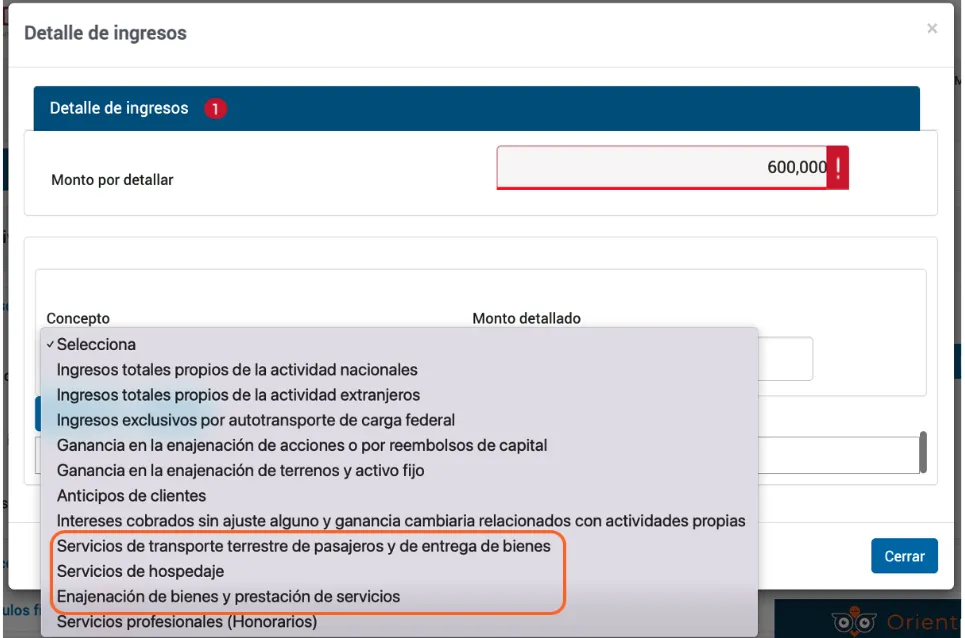Select 'Ingresos exclusivos por autotransporte de carga federal'
Screen dimensions: 965x638
tap(255, 420)
